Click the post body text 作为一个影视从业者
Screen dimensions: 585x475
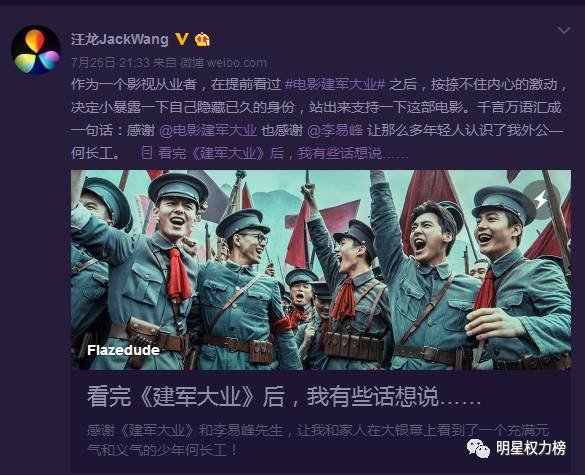click(x=134, y=85)
